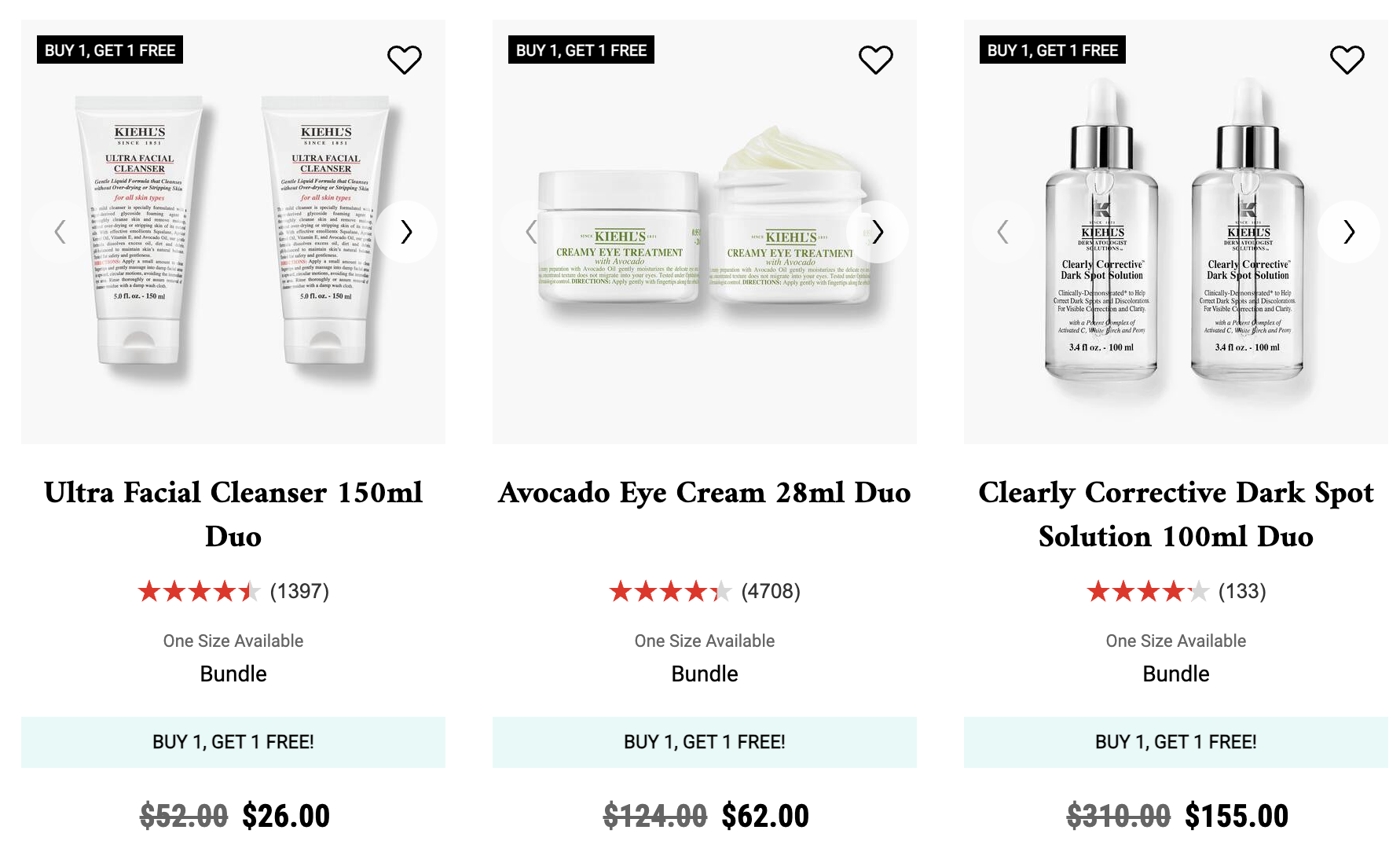Click Dark Spot Solution bottles image
Image resolution: width=1400 pixels, height=841 pixels.
click(x=1176, y=232)
